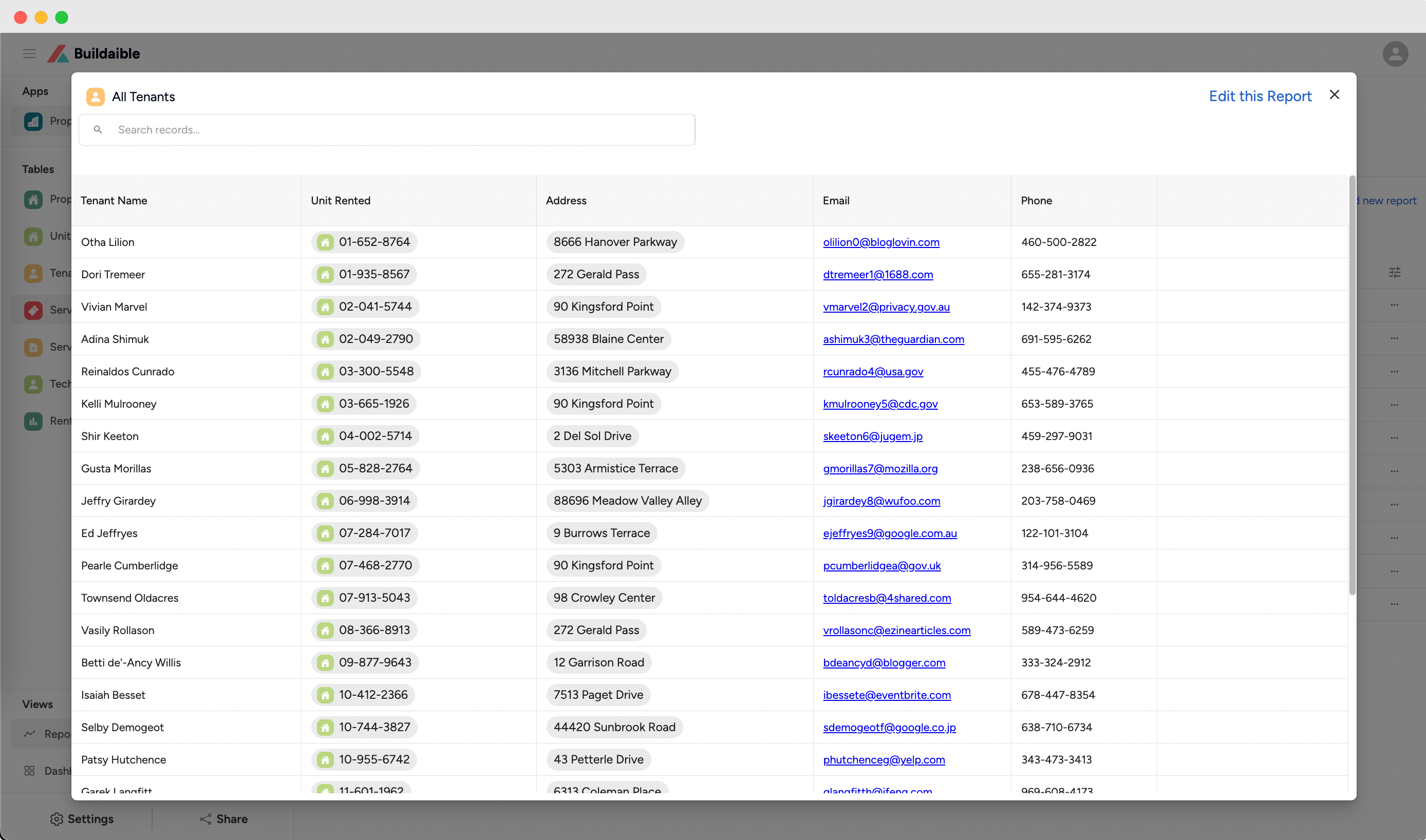Image resolution: width=1426 pixels, height=840 pixels.
Task: Select the Technicians table icon
Action: click(33, 385)
